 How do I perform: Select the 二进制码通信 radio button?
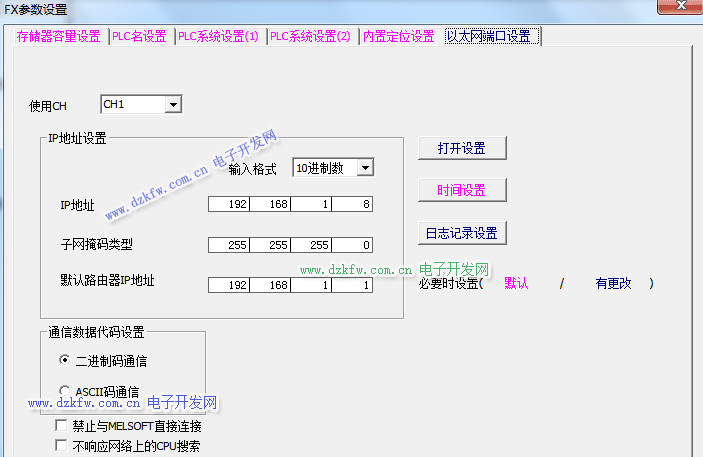coord(65,360)
